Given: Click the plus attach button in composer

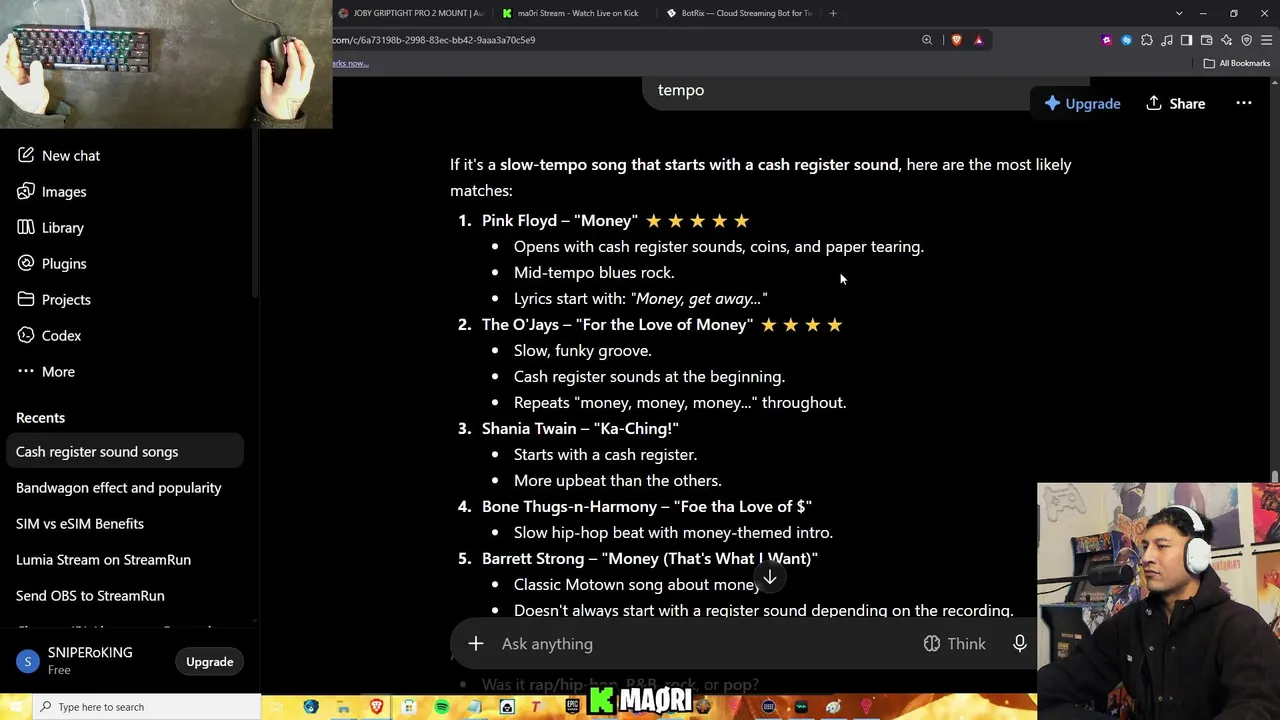Looking at the screenshot, I should (476, 644).
